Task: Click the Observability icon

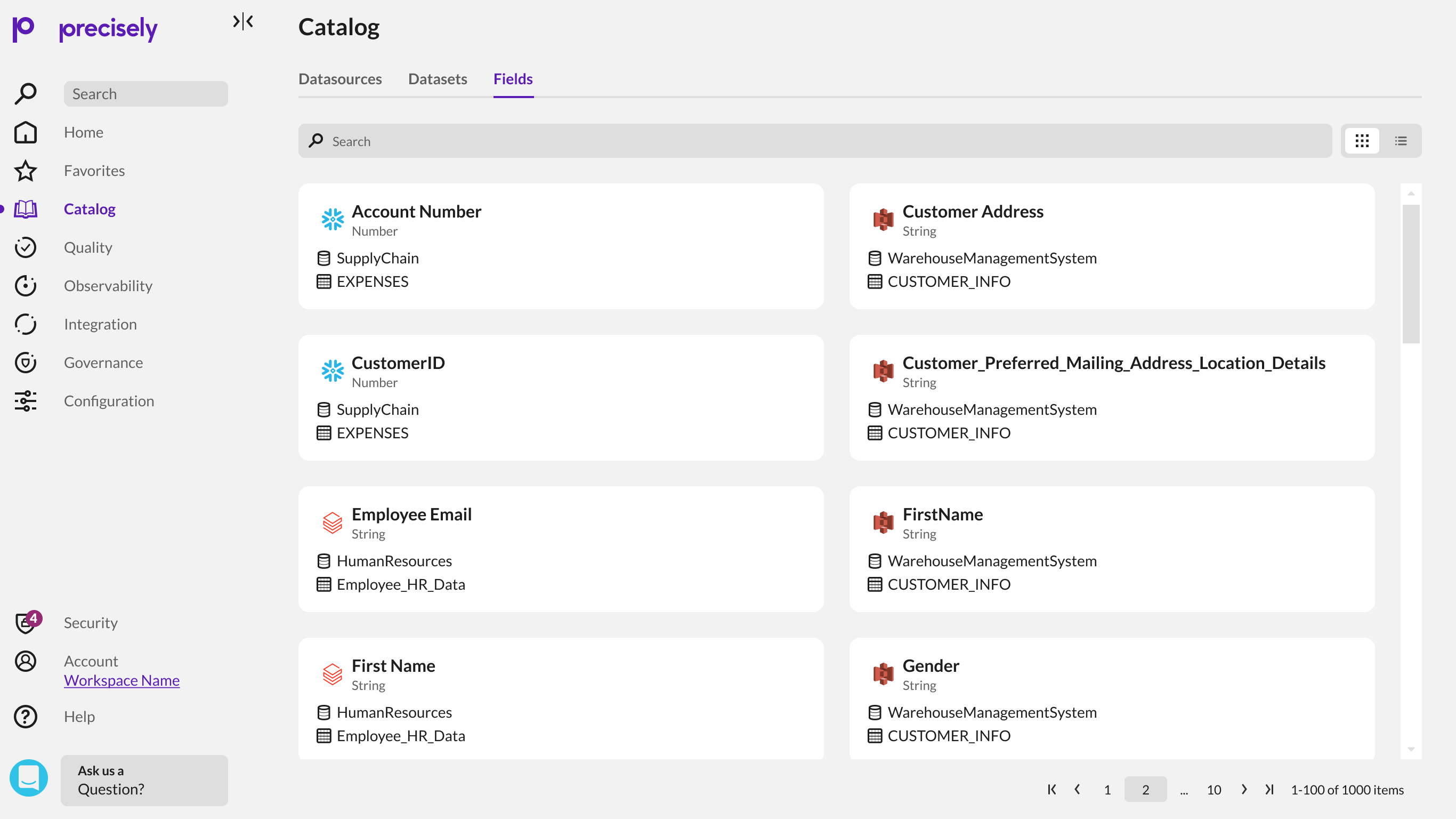Action: [x=26, y=286]
